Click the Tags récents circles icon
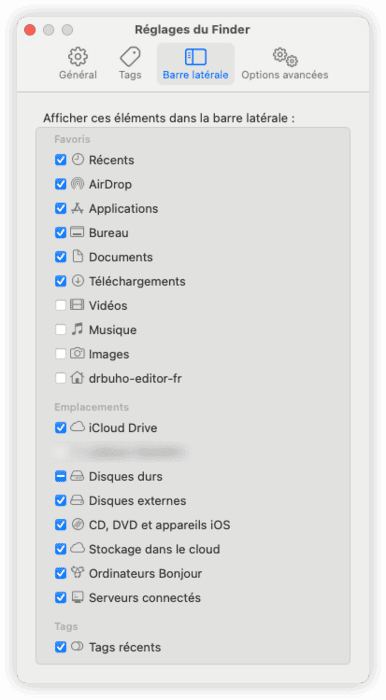The width and height of the screenshot is (386, 700). [x=78, y=646]
